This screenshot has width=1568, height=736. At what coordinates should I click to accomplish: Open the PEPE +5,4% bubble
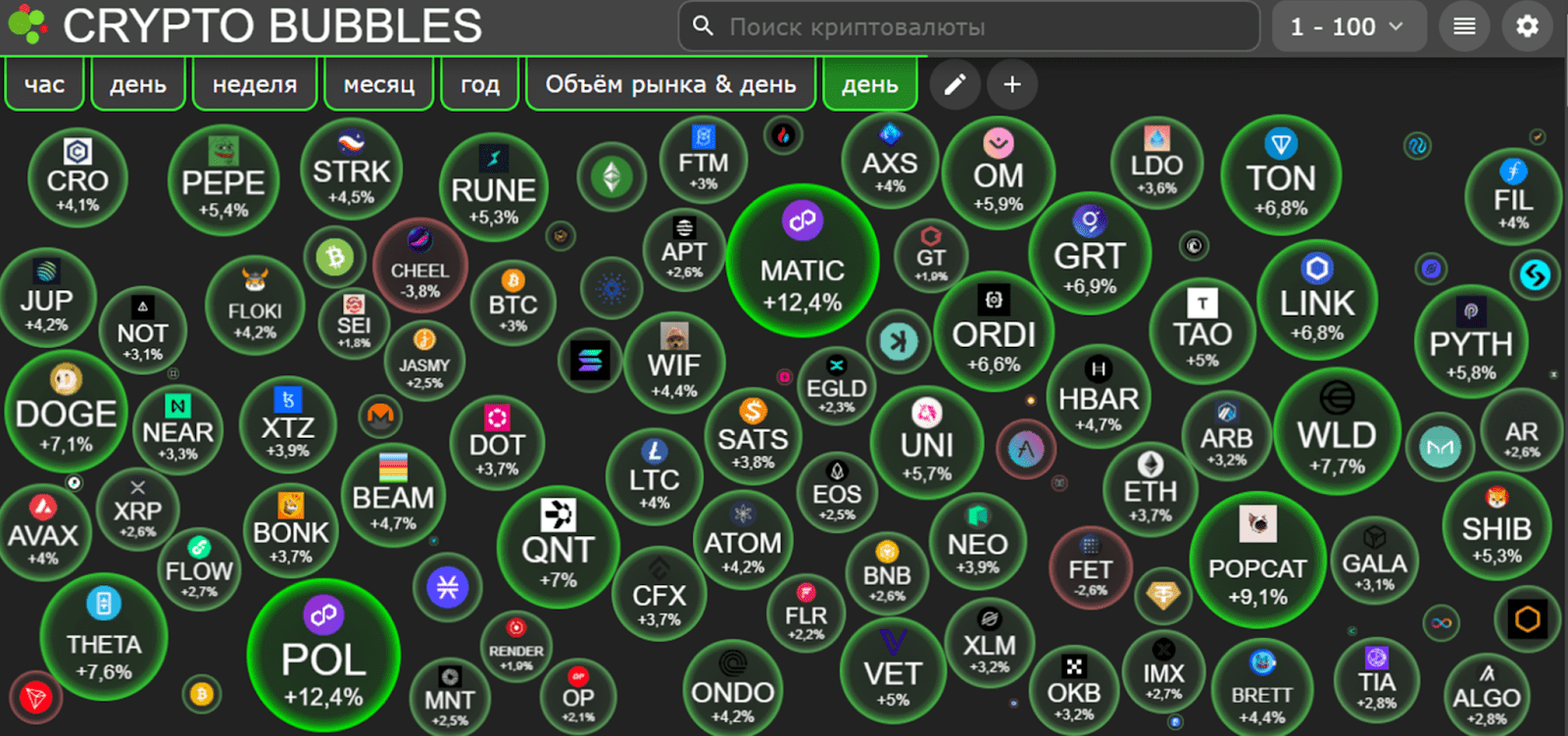click(223, 180)
